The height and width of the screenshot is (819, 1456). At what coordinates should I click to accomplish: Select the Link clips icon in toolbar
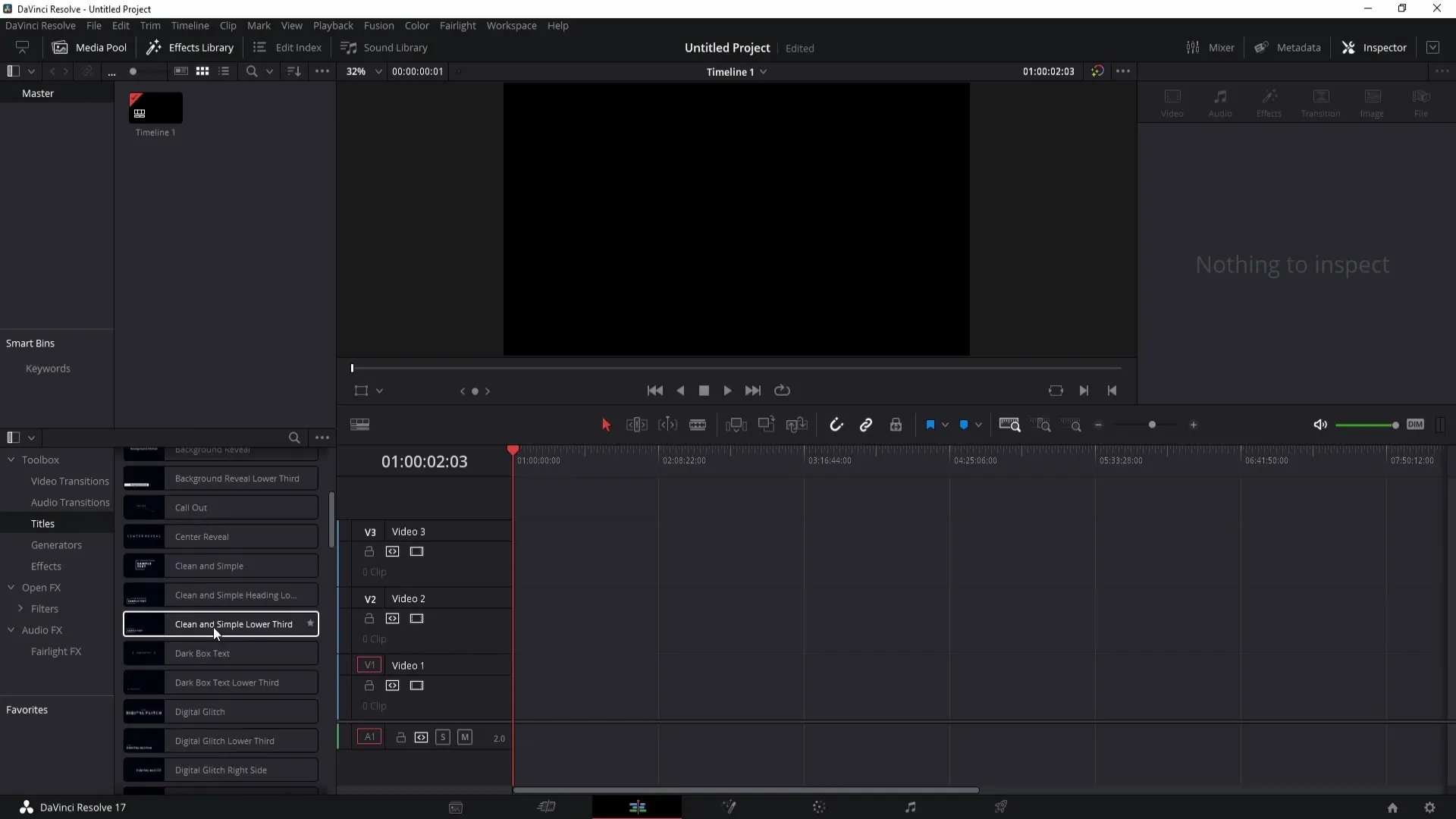[867, 425]
